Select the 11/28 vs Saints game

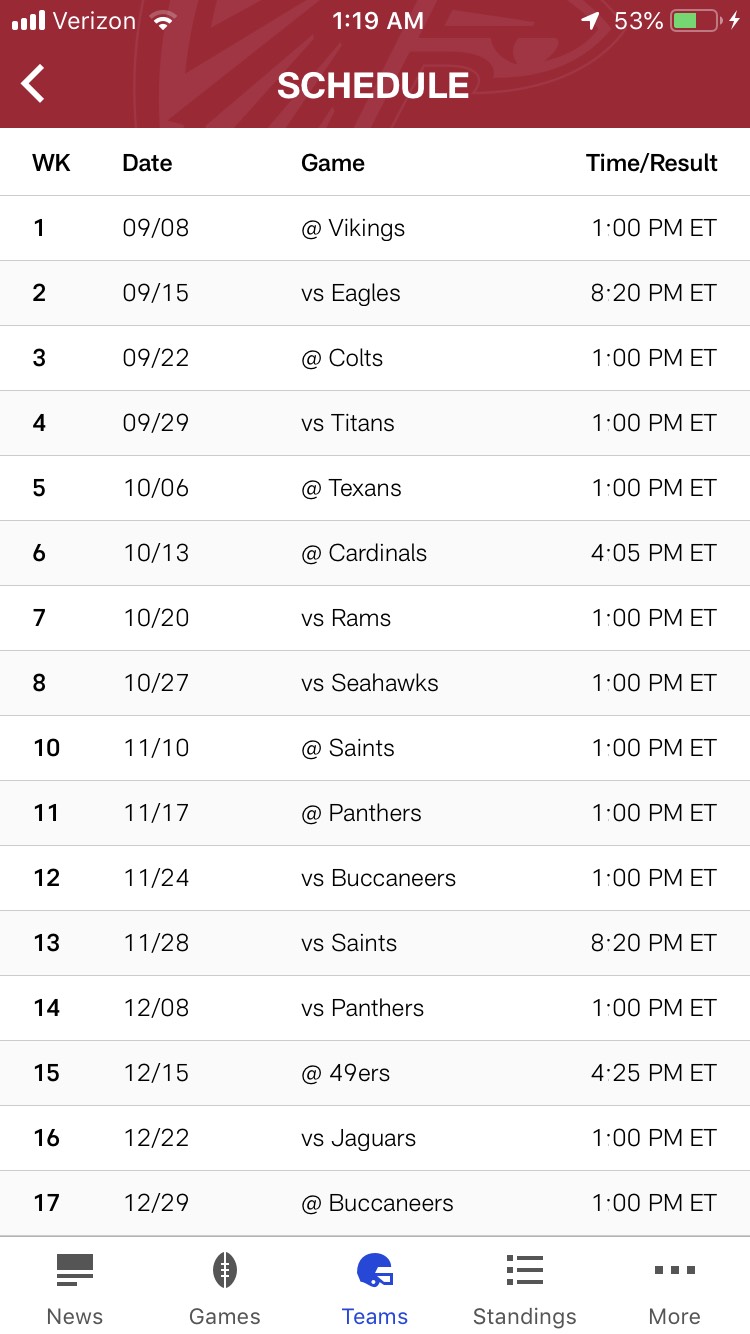click(x=375, y=943)
